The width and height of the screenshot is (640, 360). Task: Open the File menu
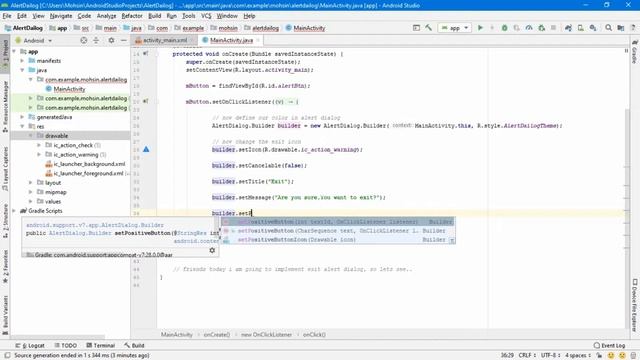(x=7, y=16)
